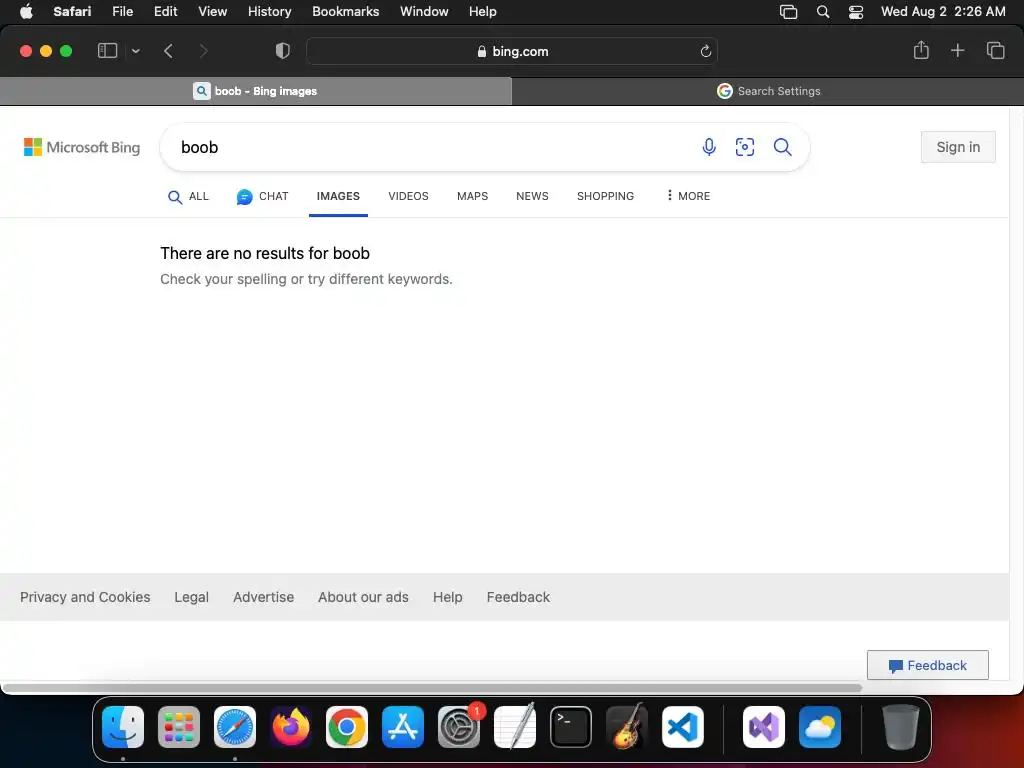Open Visual Studio Code dock icon
Image resolution: width=1024 pixels, height=768 pixels.
tap(682, 727)
